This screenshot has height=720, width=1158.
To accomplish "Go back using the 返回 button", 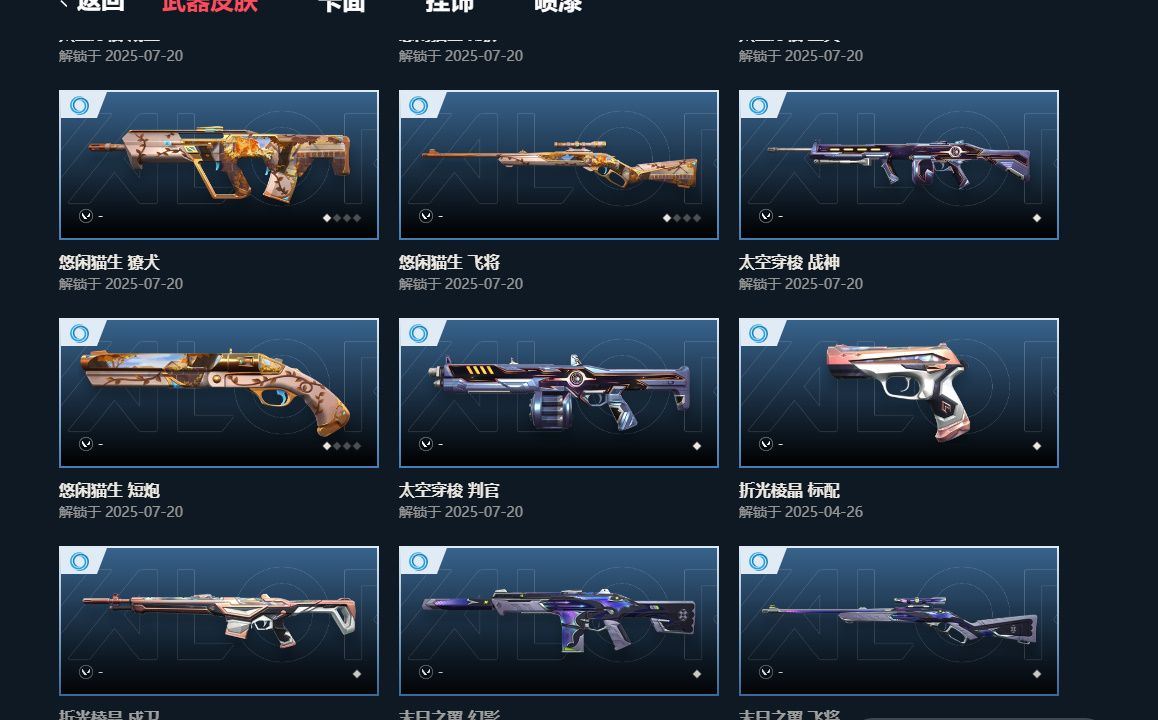I will coord(92,6).
